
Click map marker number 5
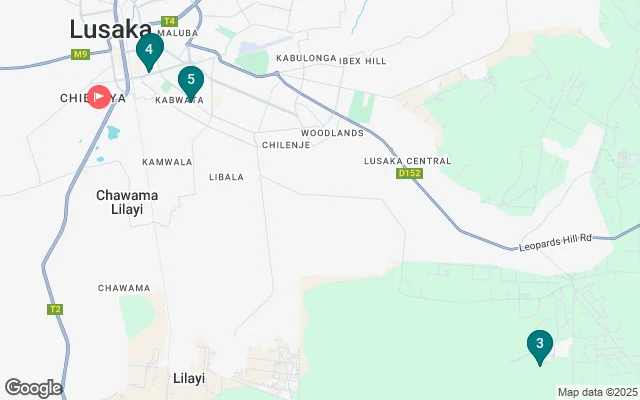(x=191, y=83)
